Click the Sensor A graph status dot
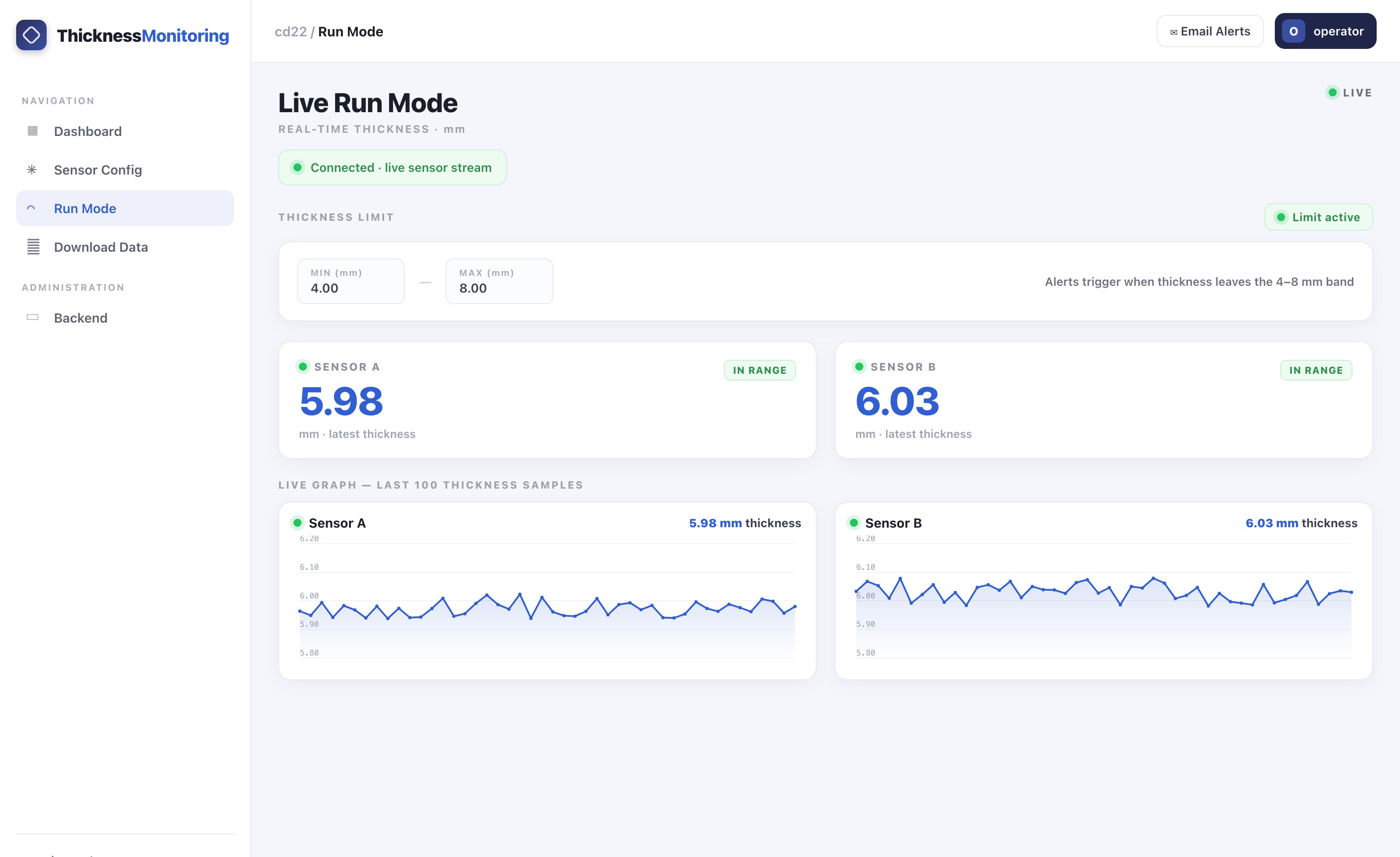Viewport: 1400px width, 857px height. 297,523
